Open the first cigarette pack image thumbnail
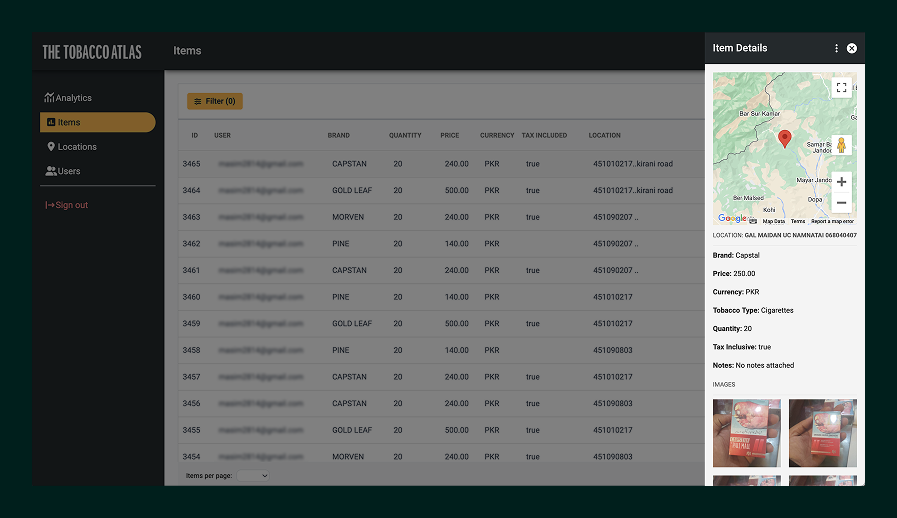 tap(747, 433)
